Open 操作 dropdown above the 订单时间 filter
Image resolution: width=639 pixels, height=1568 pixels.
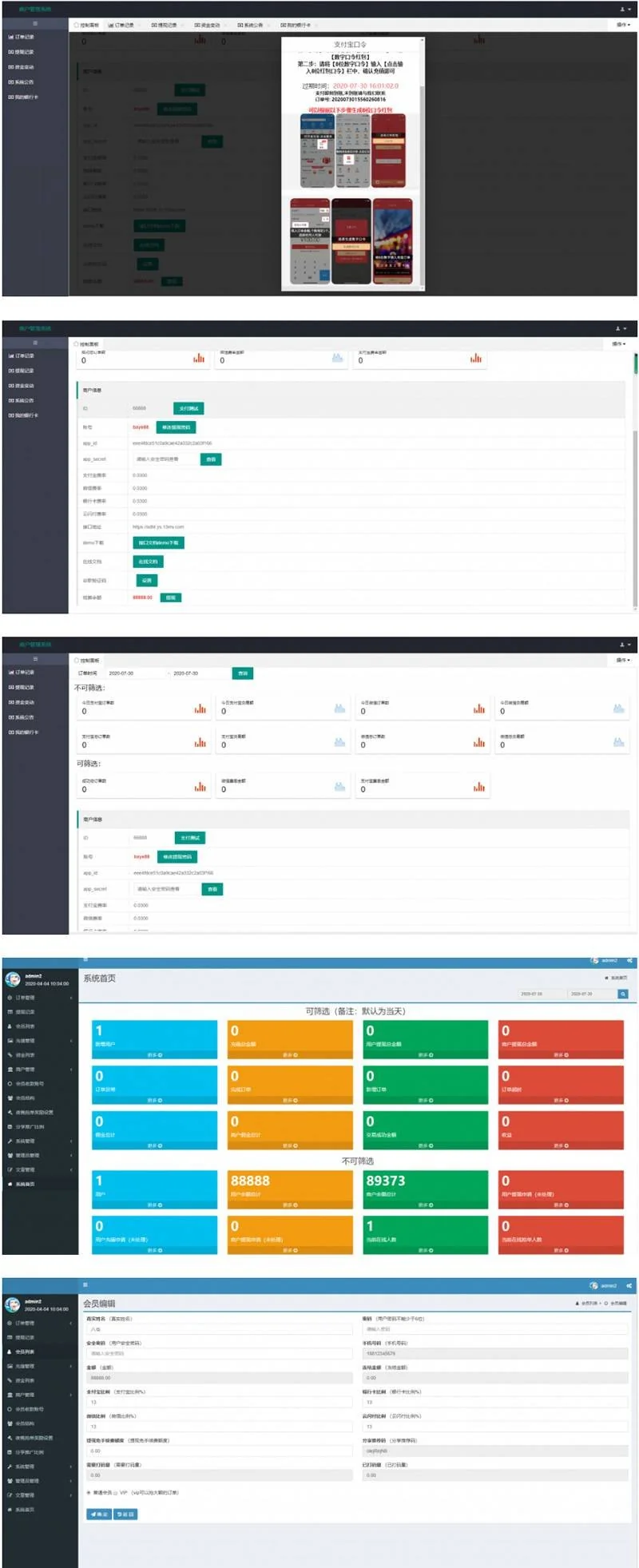(621, 660)
